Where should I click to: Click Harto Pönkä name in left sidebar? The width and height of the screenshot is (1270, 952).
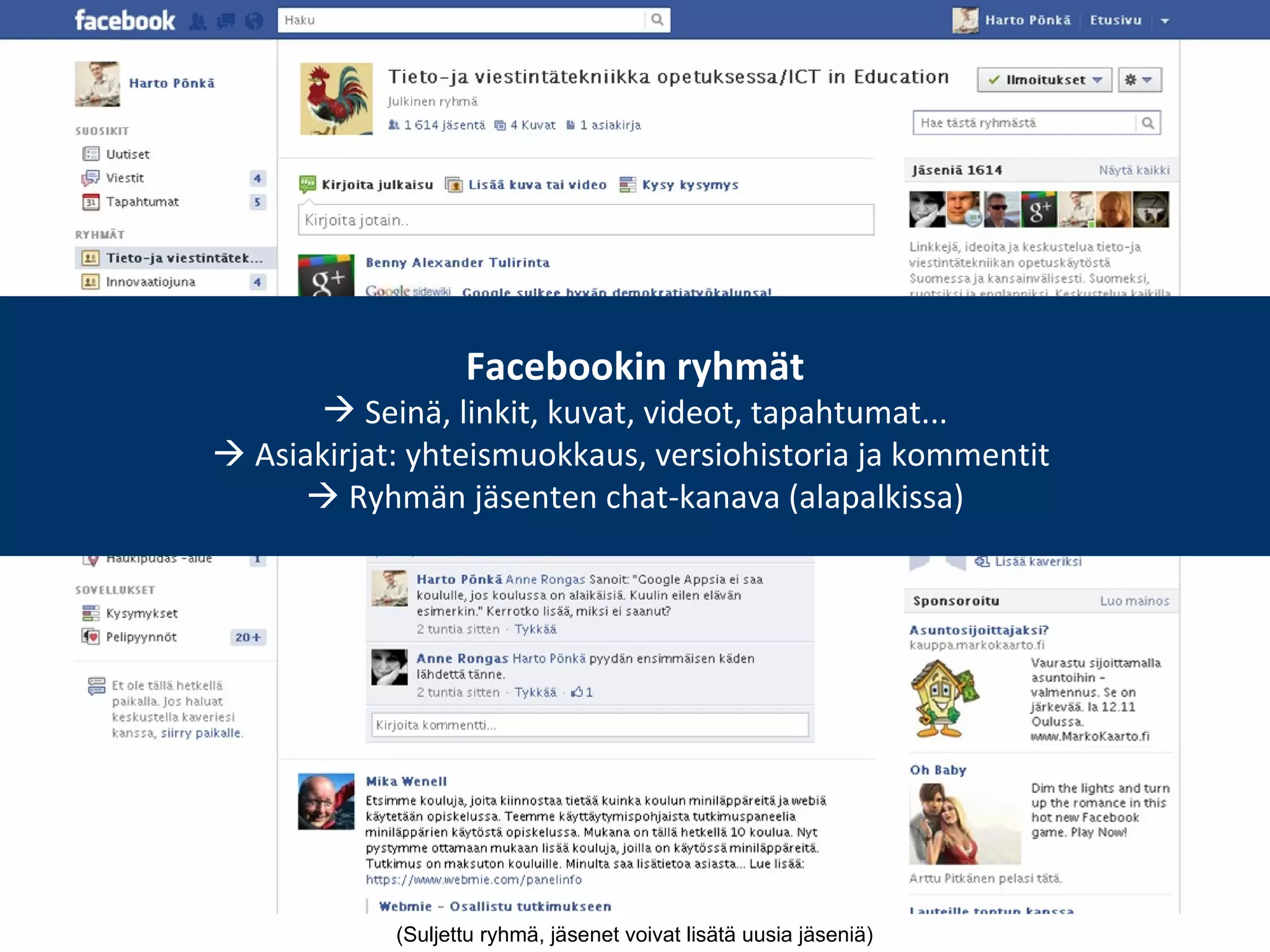pos(172,84)
